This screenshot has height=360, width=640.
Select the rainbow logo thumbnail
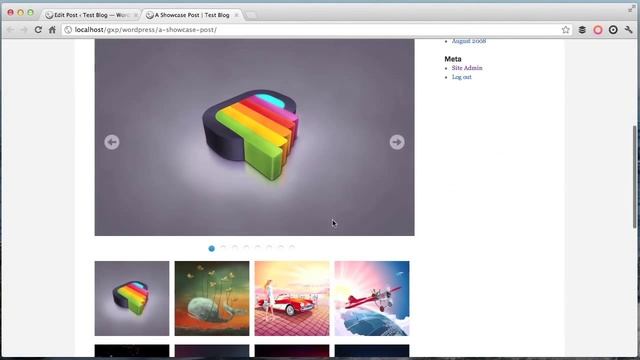click(x=132, y=298)
